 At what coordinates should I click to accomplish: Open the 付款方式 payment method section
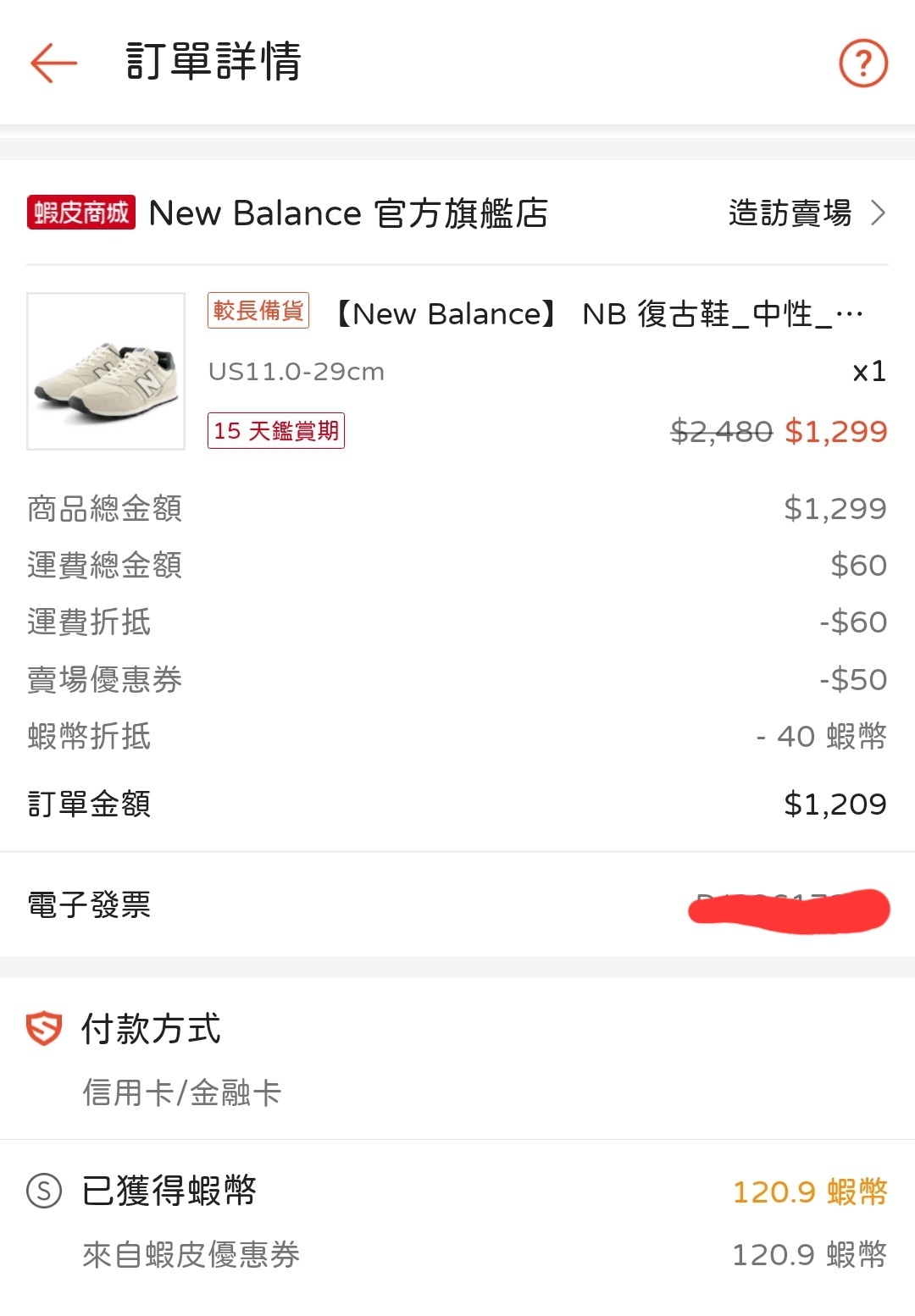[151, 1029]
